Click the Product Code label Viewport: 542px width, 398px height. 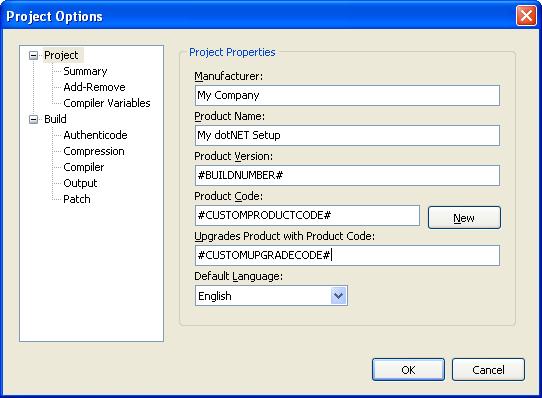click(228, 196)
